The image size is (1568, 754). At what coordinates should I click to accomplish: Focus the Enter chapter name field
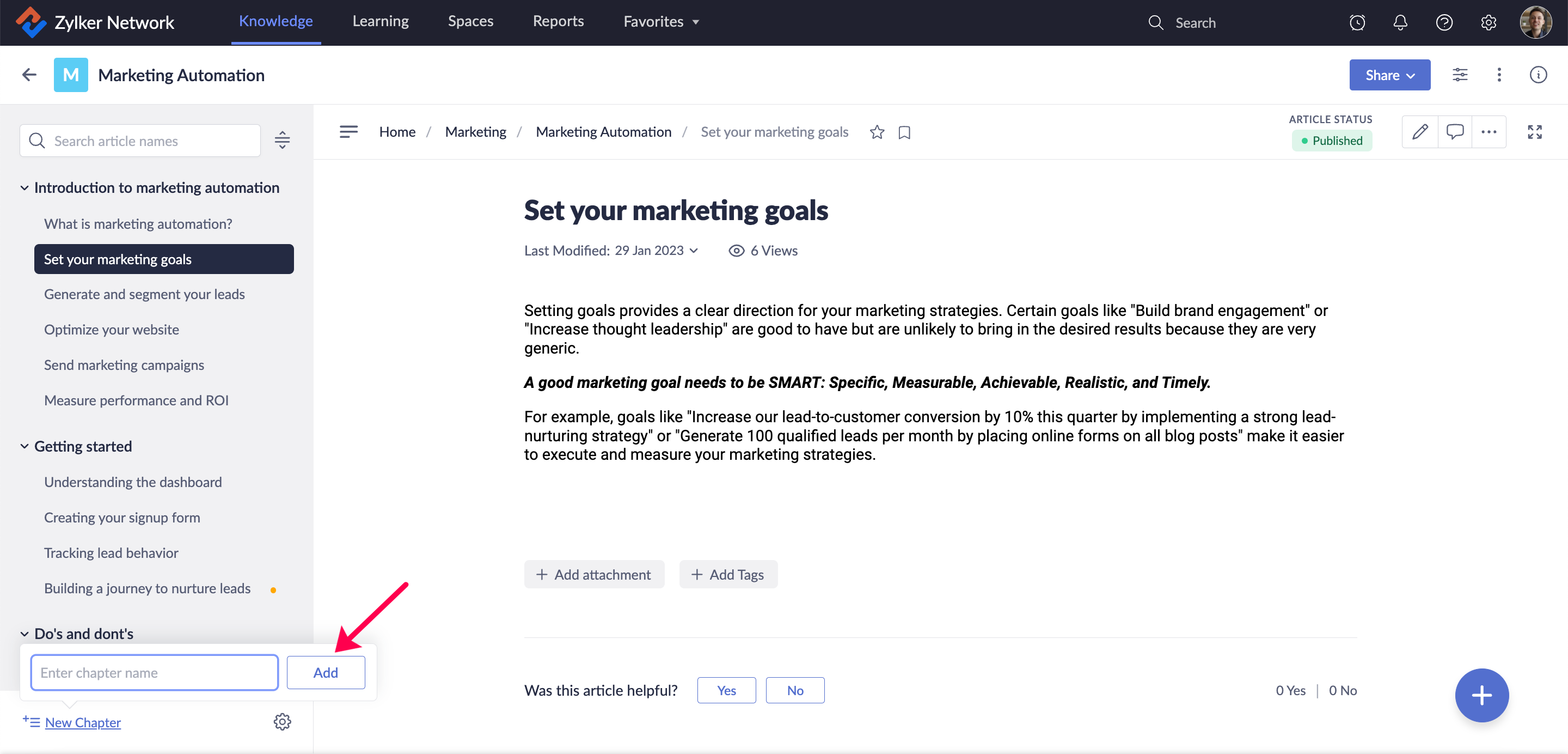(x=154, y=672)
